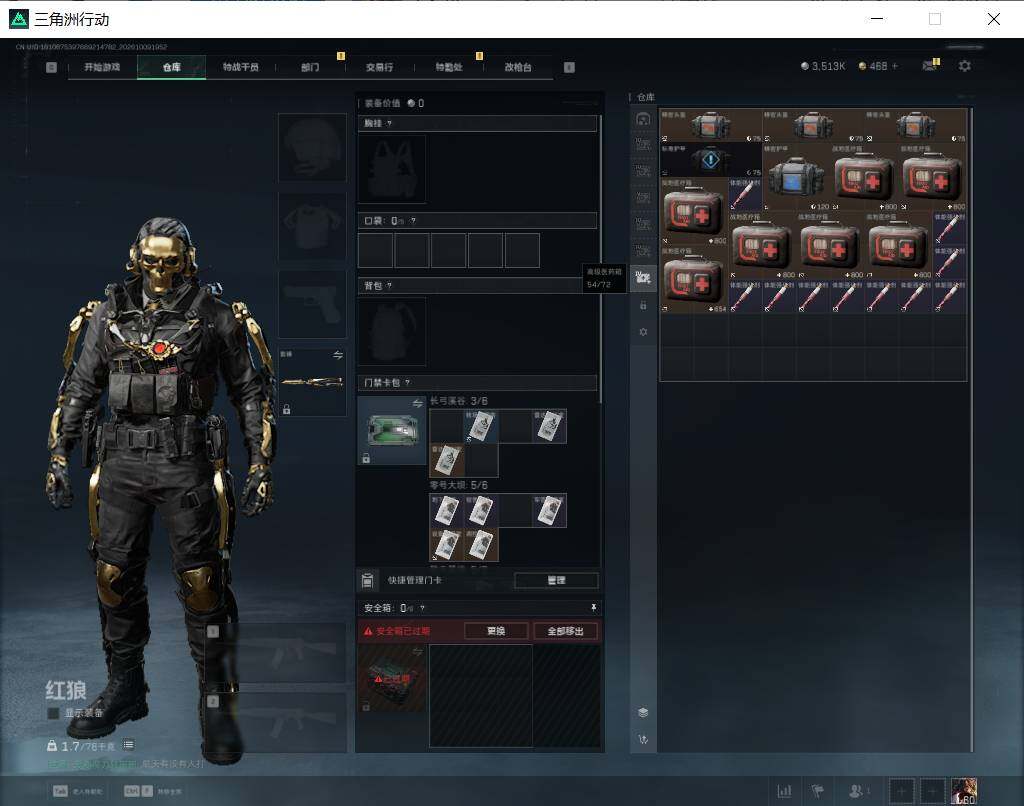1024x806 pixels.
Task: Select the empty pistol slot
Action: [x=312, y=304]
